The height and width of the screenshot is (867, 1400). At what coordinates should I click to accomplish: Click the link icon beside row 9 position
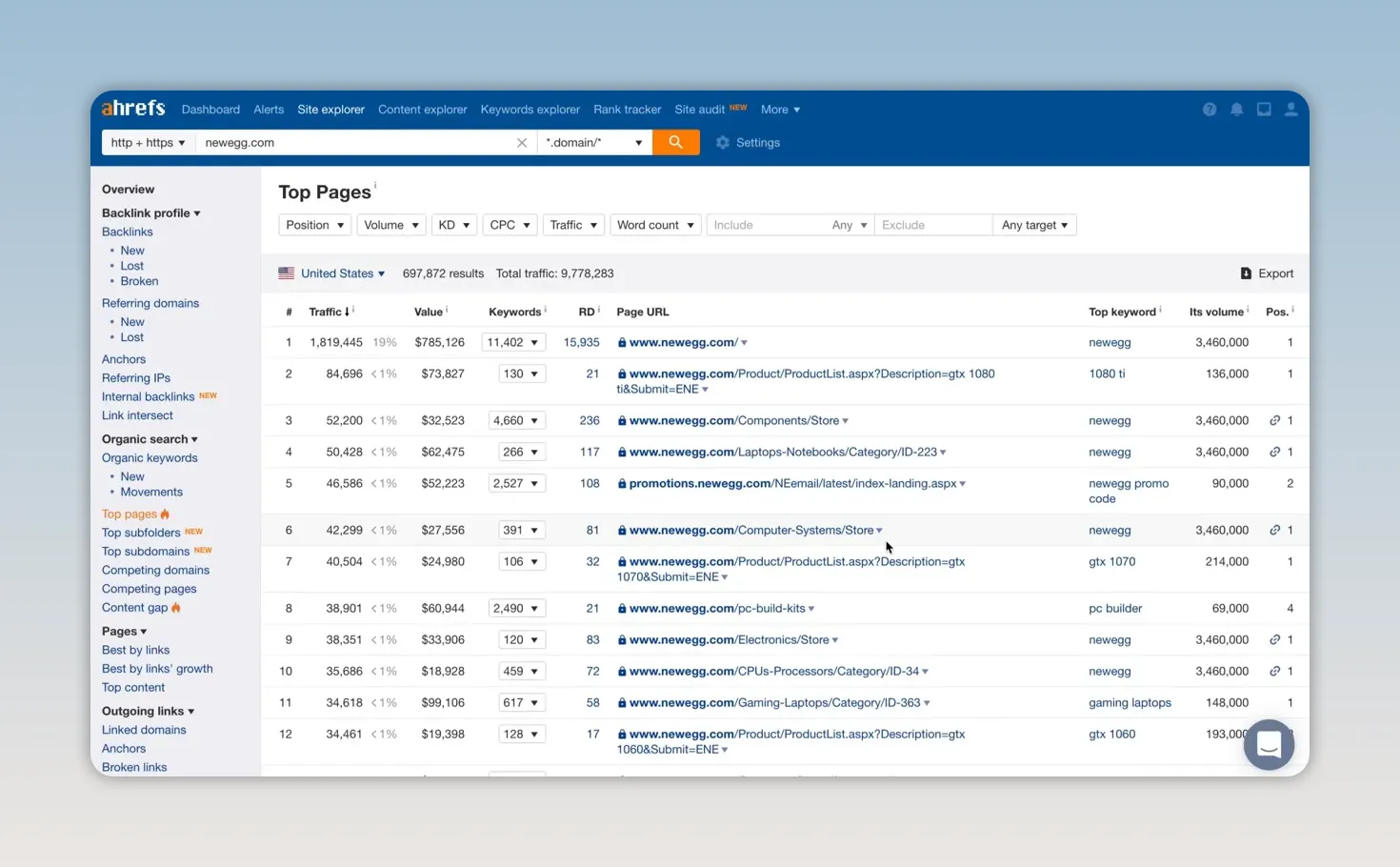tap(1274, 639)
